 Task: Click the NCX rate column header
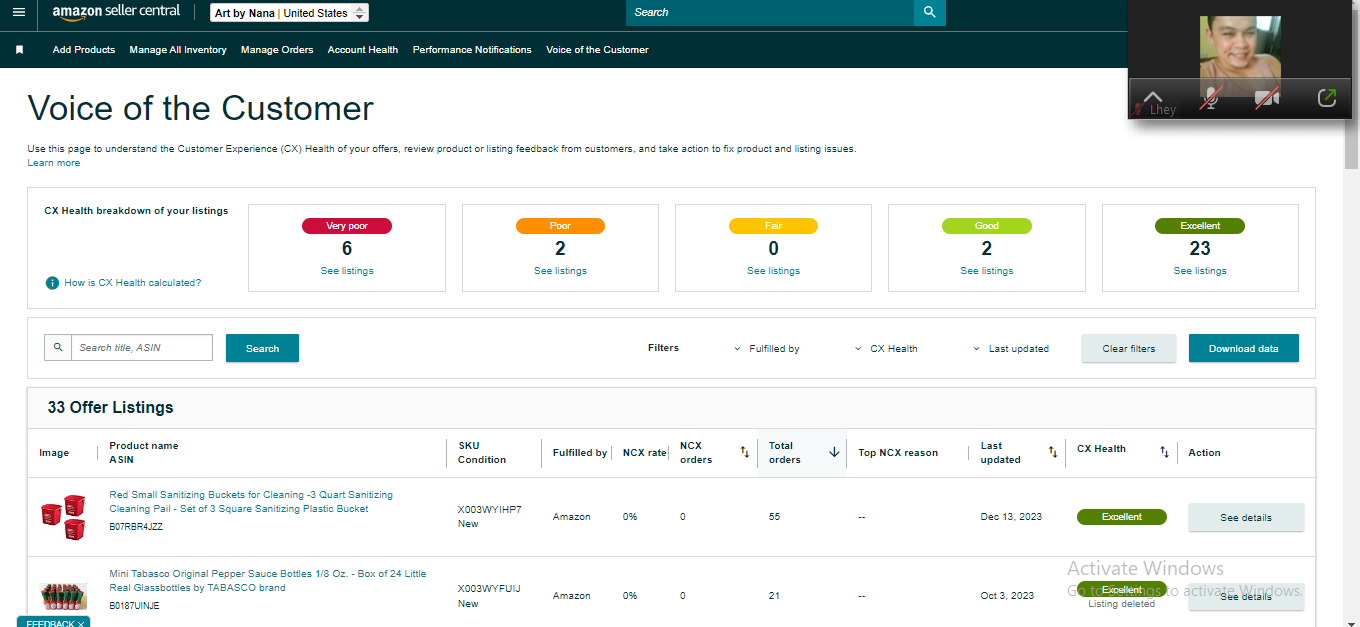[x=644, y=453]
